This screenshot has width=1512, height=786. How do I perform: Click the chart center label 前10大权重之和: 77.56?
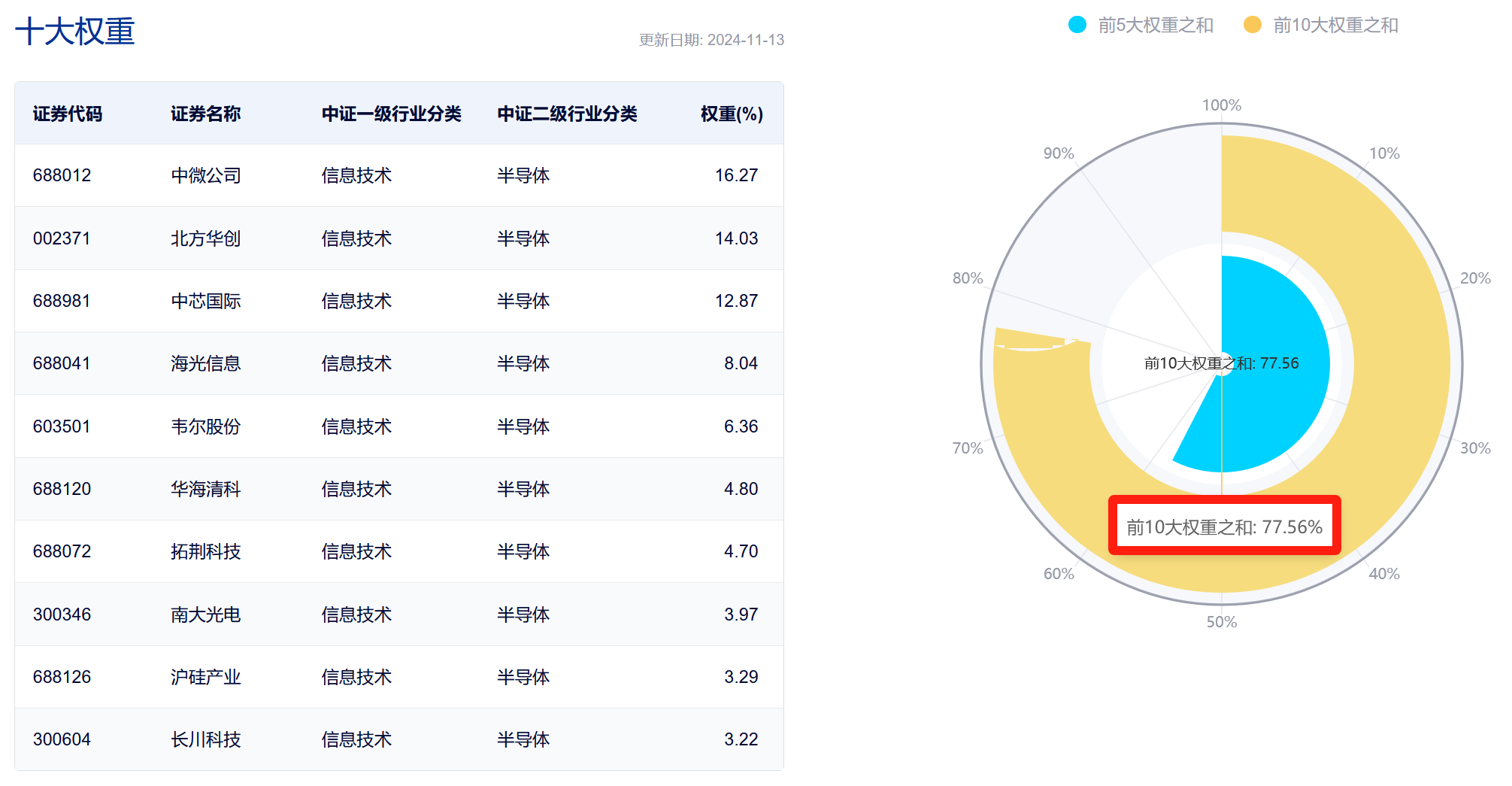(x=1222, y=363)
